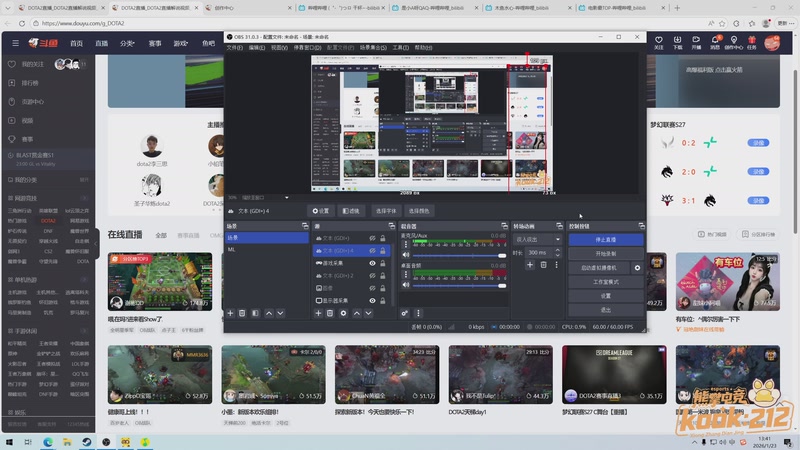
Task: Click 启动虚拟摄像机 button
Action: [x=599, y=268]
